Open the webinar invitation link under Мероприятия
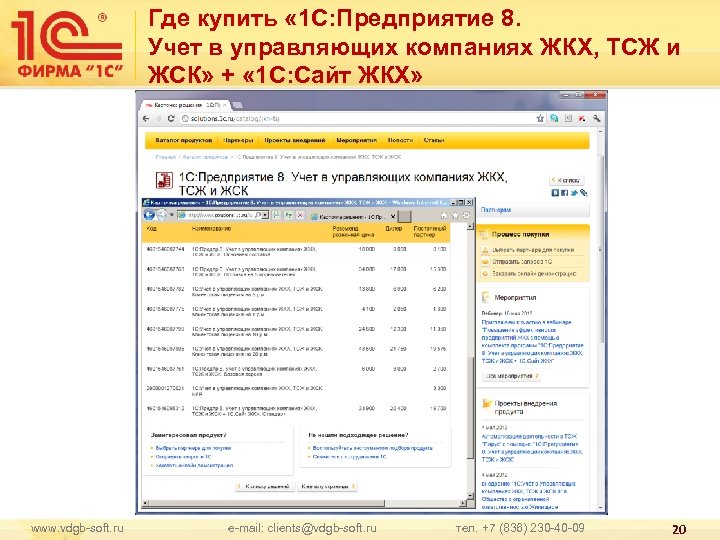720x540 pixels. (x=532, y=342)
